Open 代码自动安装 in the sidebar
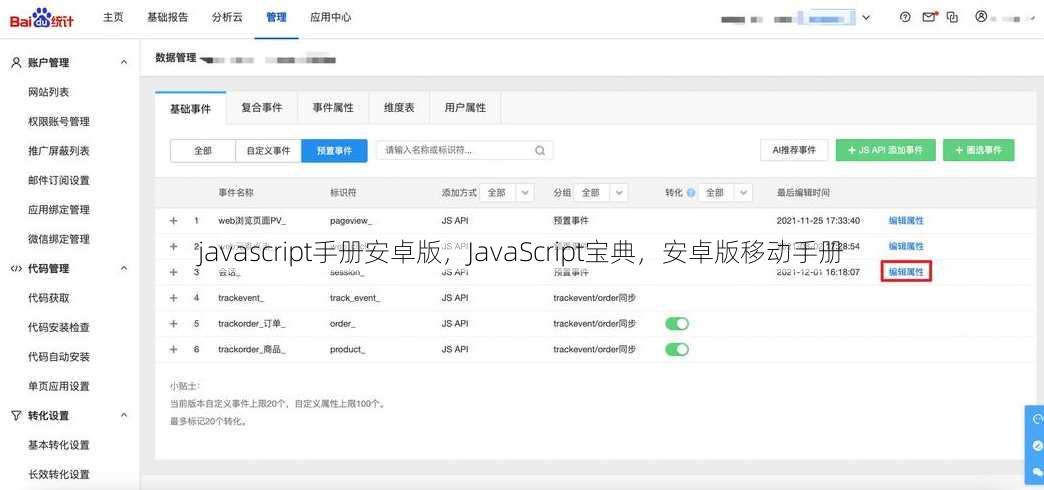1044x490 pixels. coord(59,356)
